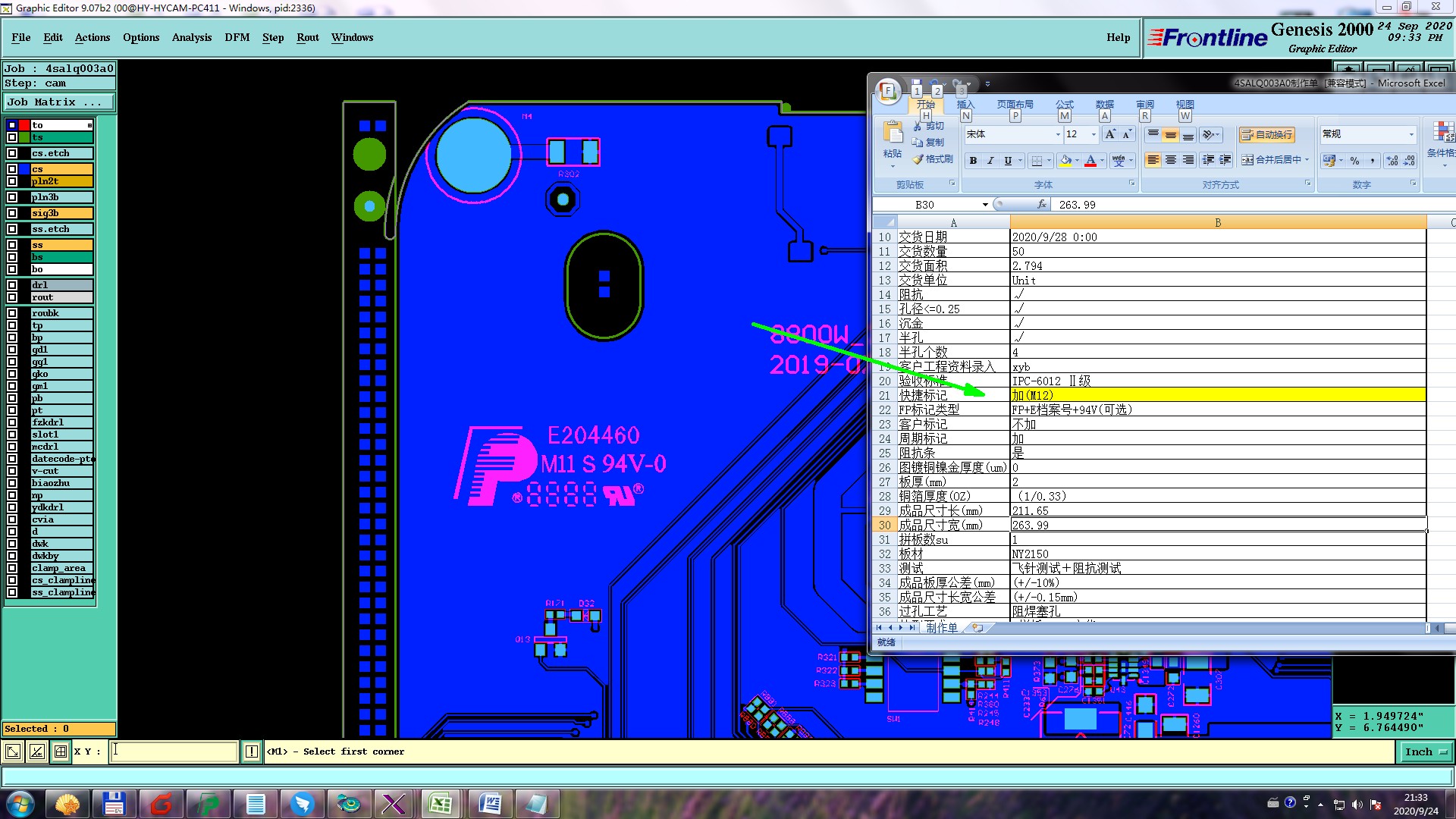
Task: Switch to the 页面布局 ribbon tab
Action: tap(1015, 105)
